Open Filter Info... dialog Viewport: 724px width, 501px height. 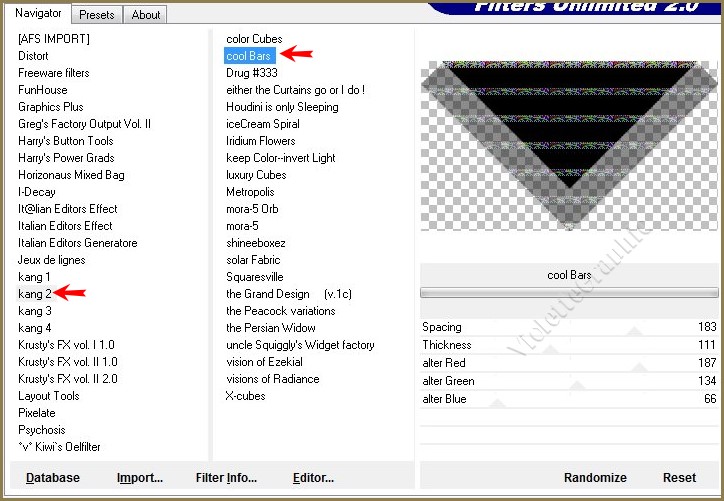226,478
